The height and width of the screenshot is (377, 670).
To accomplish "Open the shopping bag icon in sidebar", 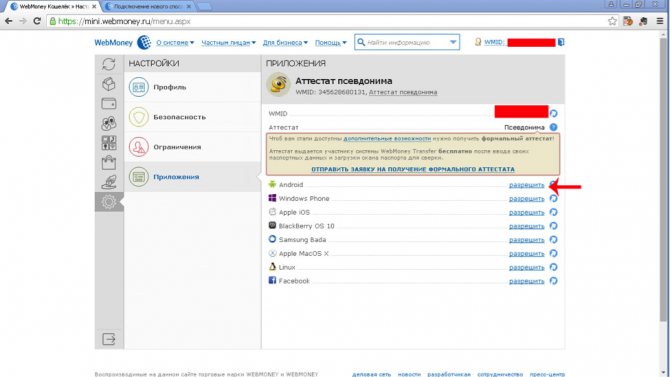I will click(109, 162).
